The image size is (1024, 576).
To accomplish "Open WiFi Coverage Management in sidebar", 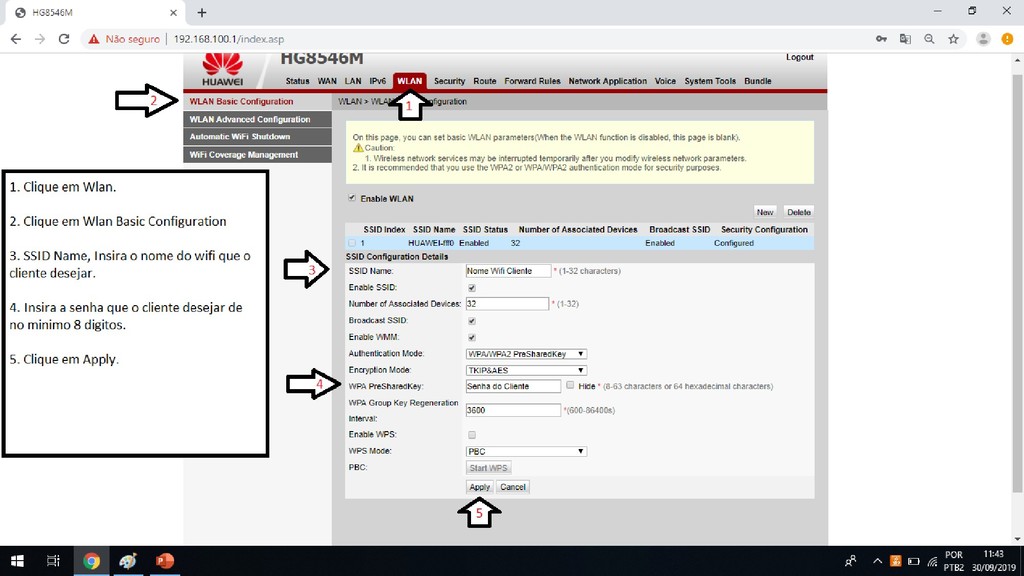I will coord(257,155).
